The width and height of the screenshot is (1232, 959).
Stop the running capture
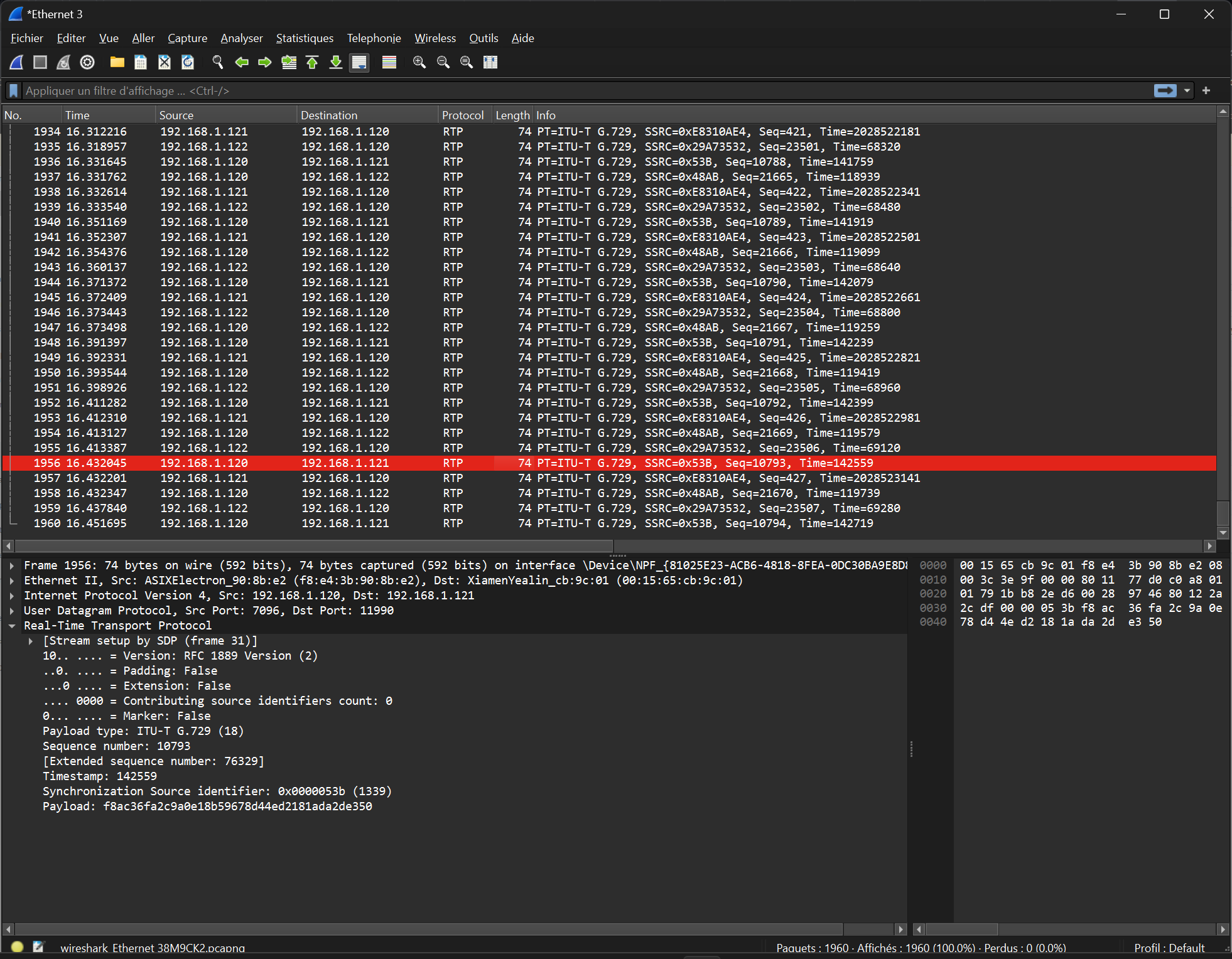click(x=40, y=62)
